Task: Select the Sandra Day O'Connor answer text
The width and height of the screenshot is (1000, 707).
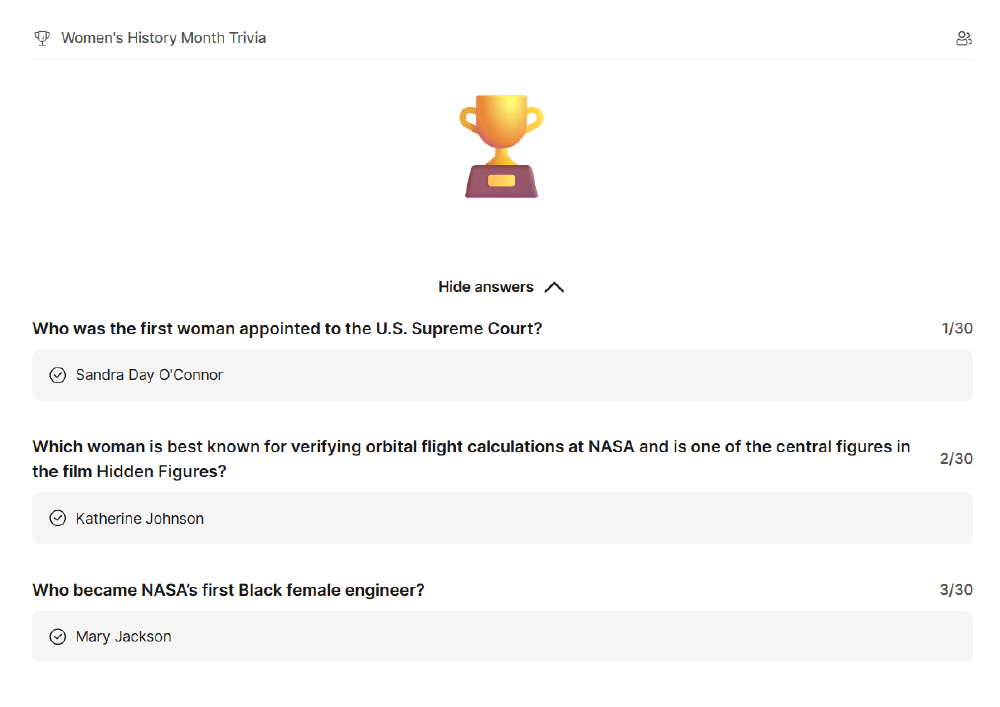Action: tap(149, 375)
